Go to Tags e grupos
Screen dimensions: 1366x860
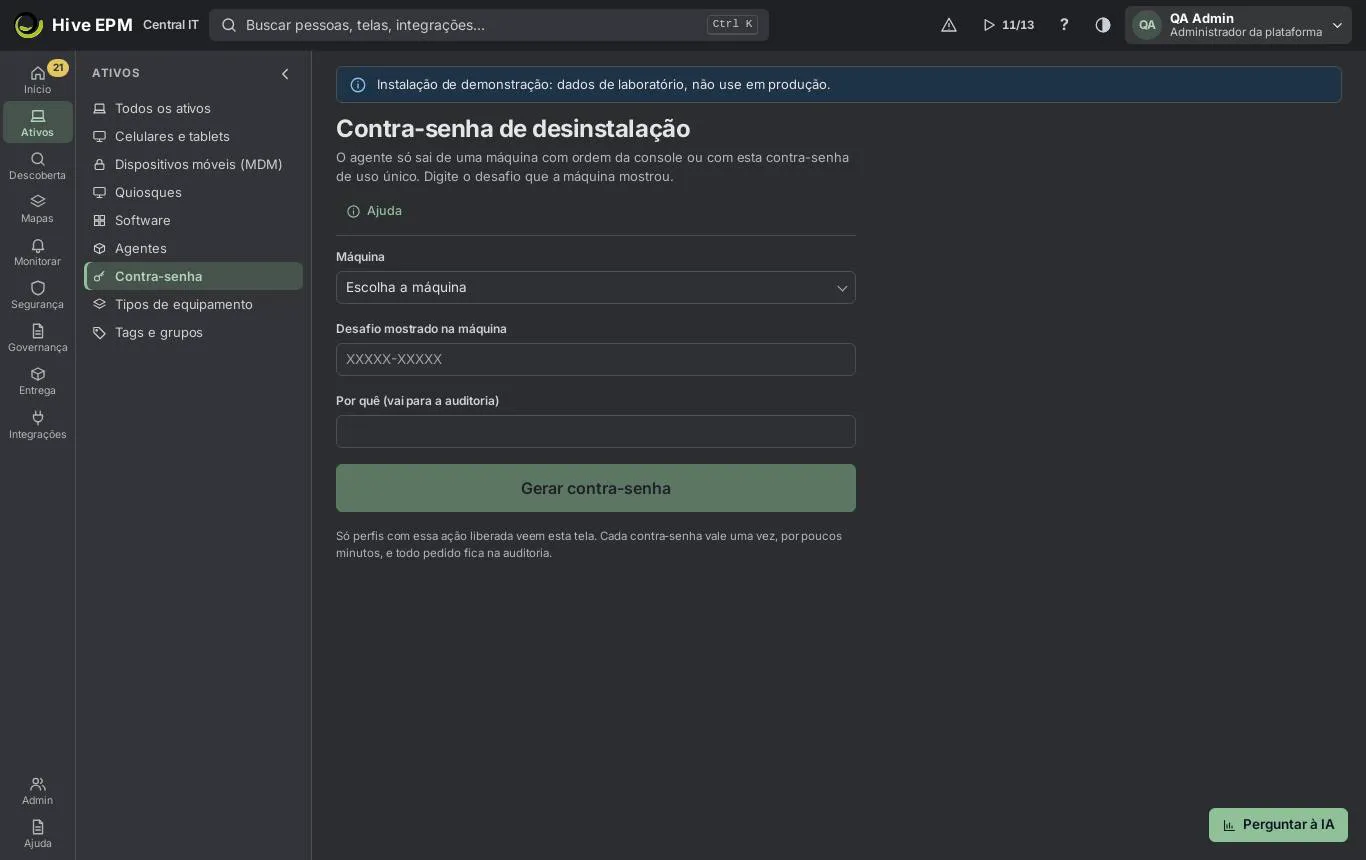coord(193,332)
